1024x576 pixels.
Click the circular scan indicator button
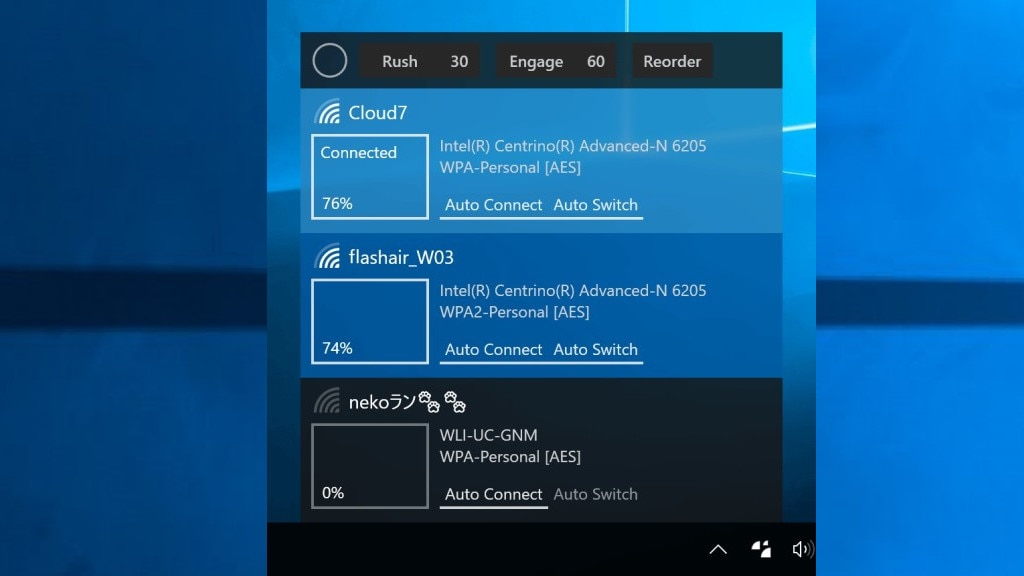point(330,61)
